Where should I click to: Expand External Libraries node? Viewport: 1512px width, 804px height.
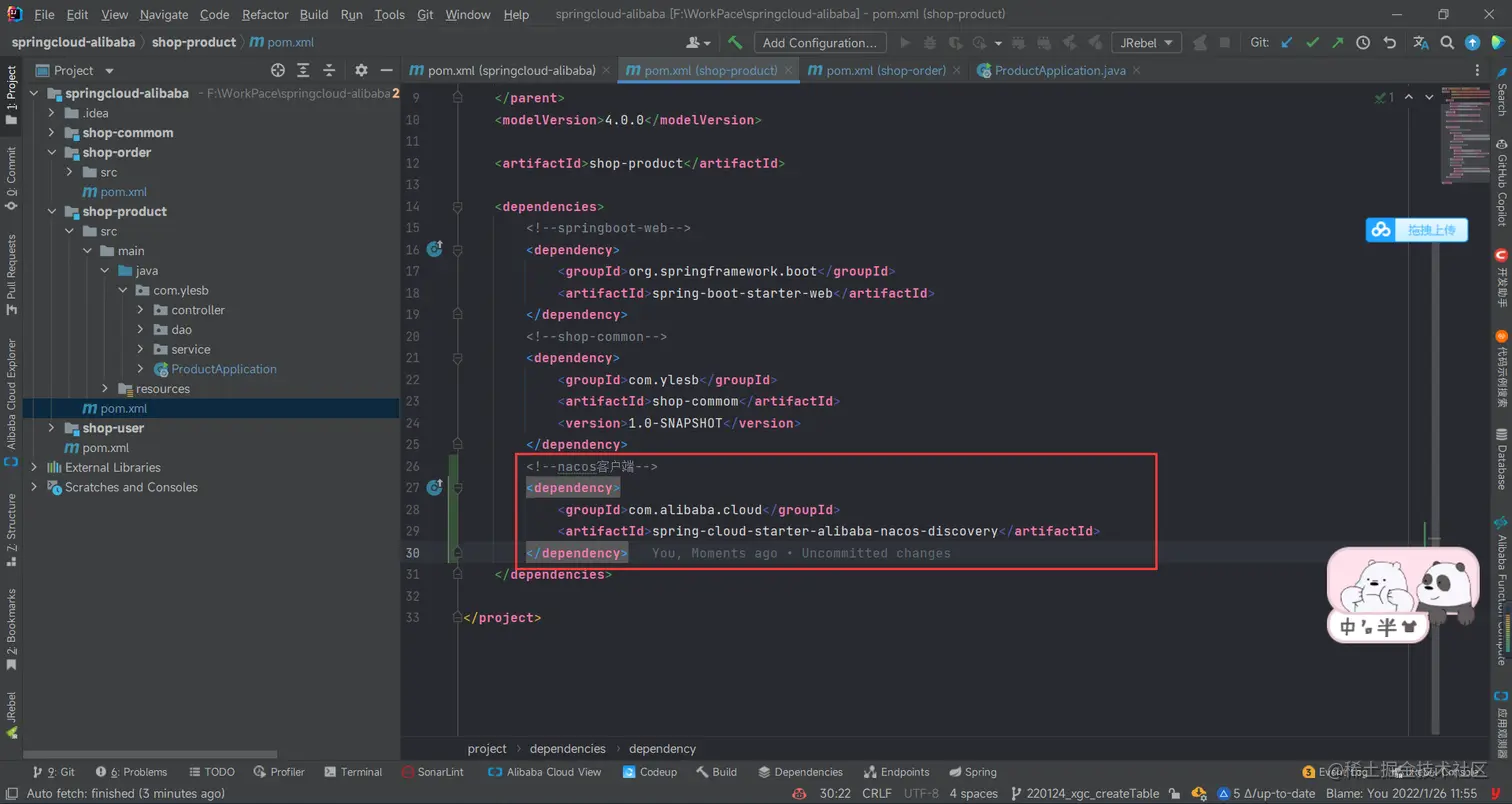(35, 467)
